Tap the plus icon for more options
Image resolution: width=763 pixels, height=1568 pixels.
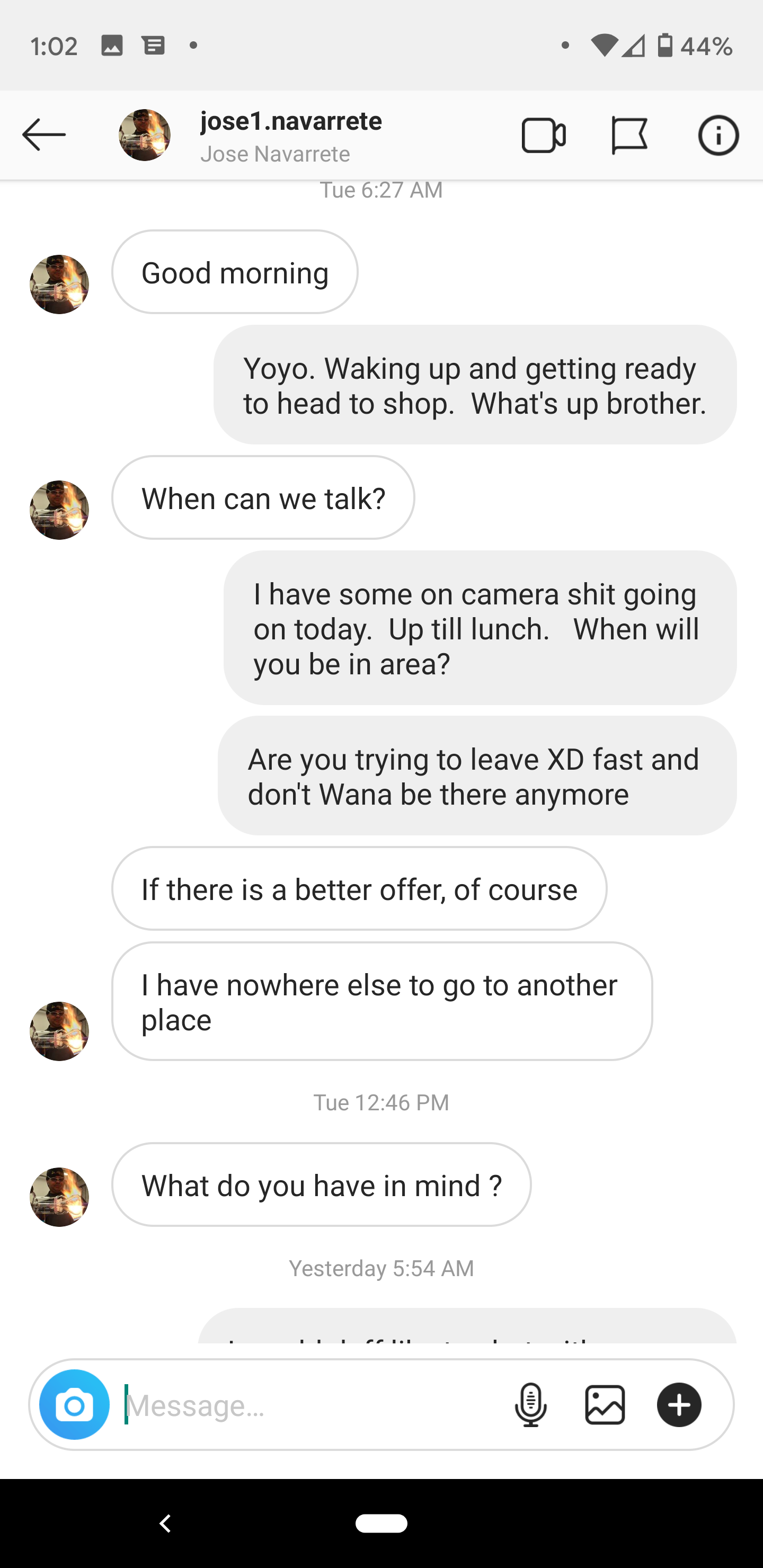[679, 1404]
